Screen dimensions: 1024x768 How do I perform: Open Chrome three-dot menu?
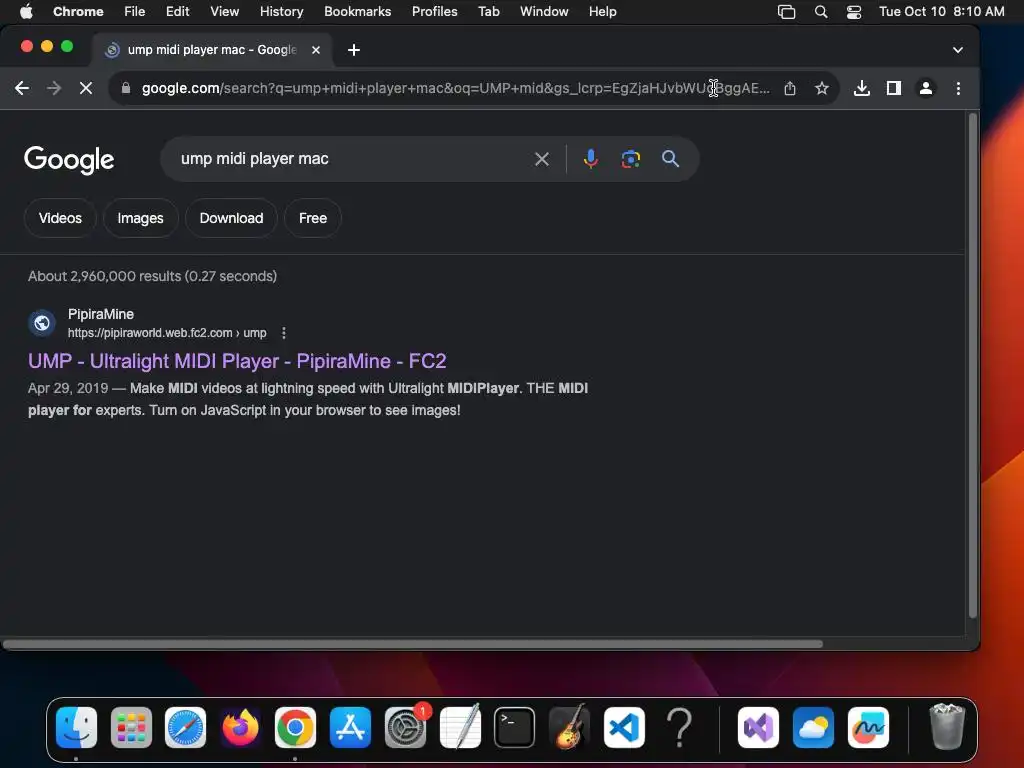(958, 88)
